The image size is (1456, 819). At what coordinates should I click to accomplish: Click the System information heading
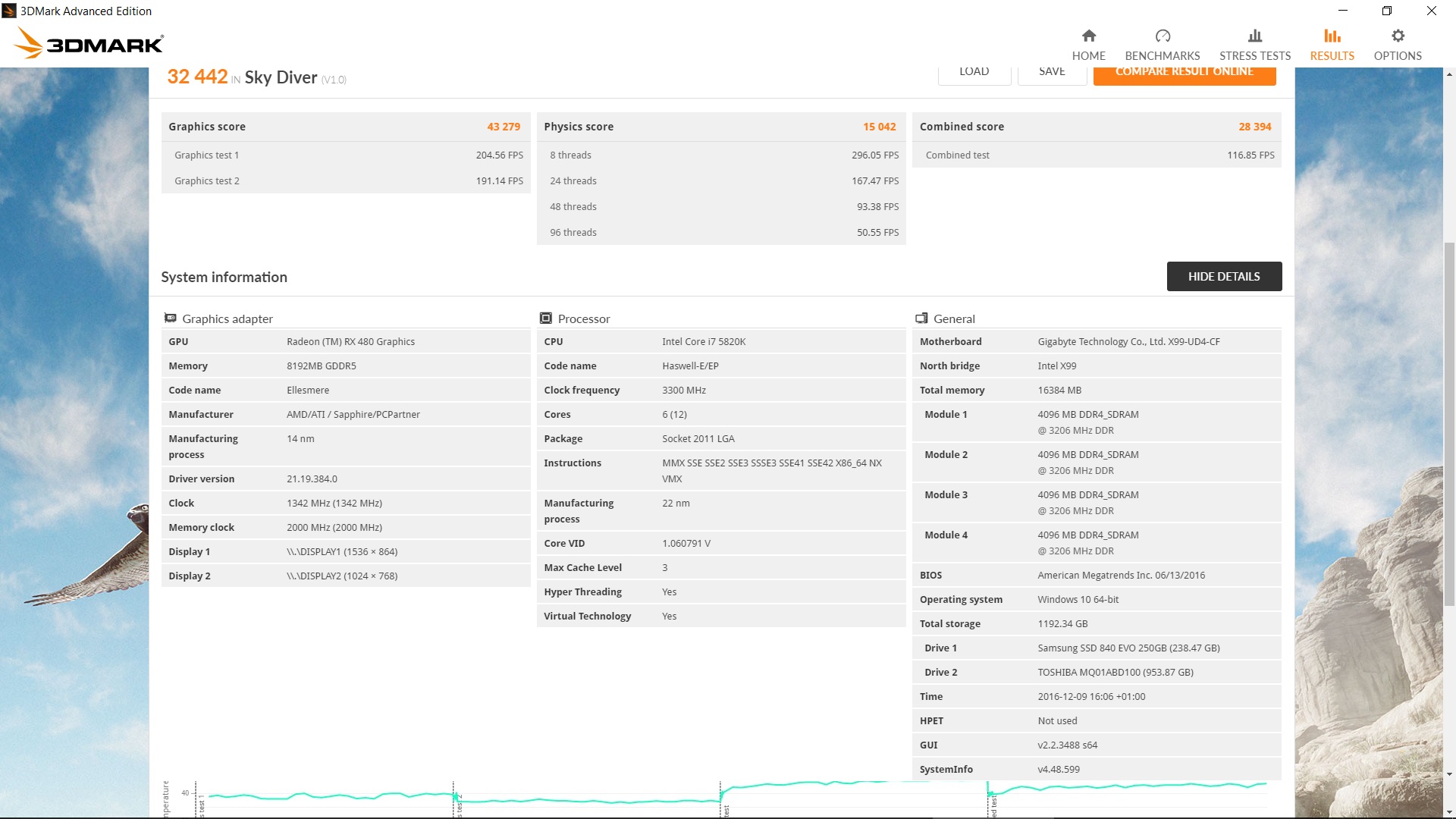pyautogui.click(x=224, y=277)
